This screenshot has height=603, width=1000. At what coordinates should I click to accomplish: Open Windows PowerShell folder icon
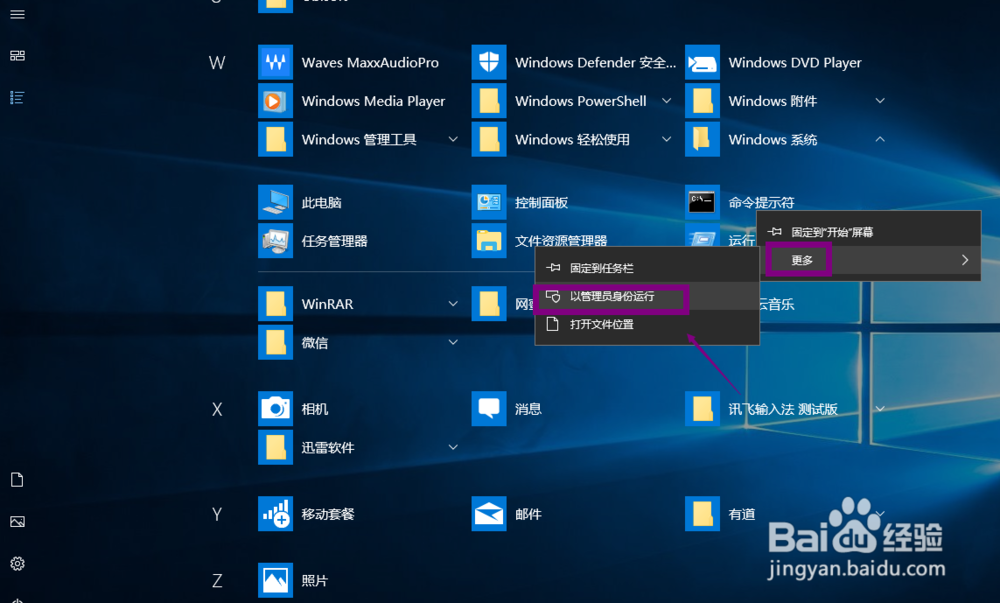click(489, 101)
